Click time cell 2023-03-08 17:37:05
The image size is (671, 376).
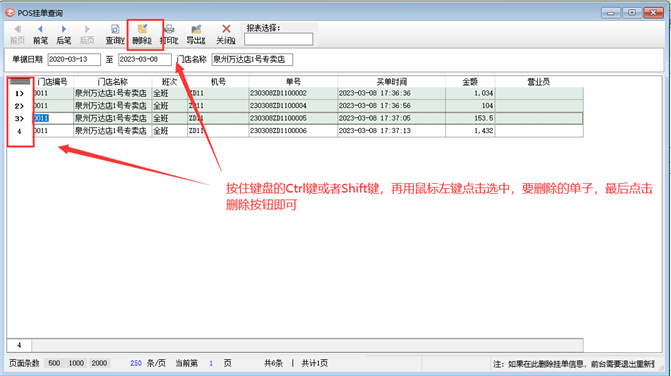(392, 118)
